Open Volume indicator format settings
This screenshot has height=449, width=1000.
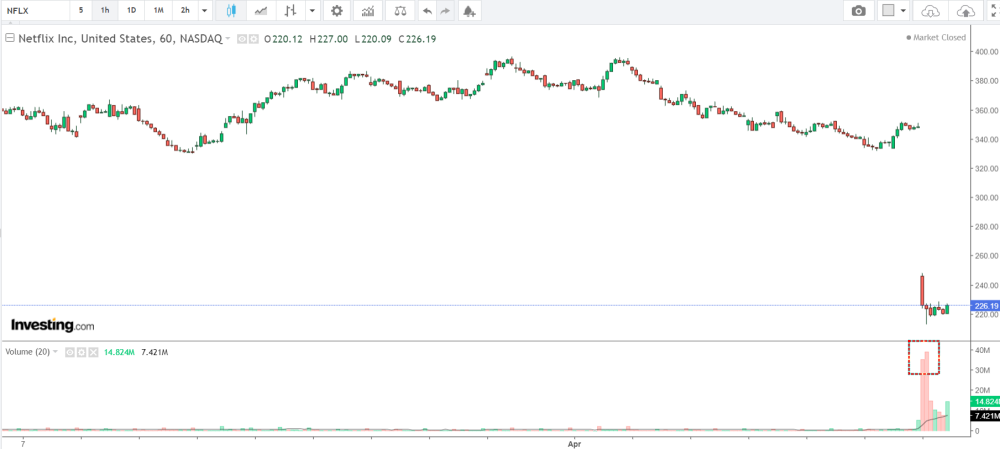(x=82, y=352)
